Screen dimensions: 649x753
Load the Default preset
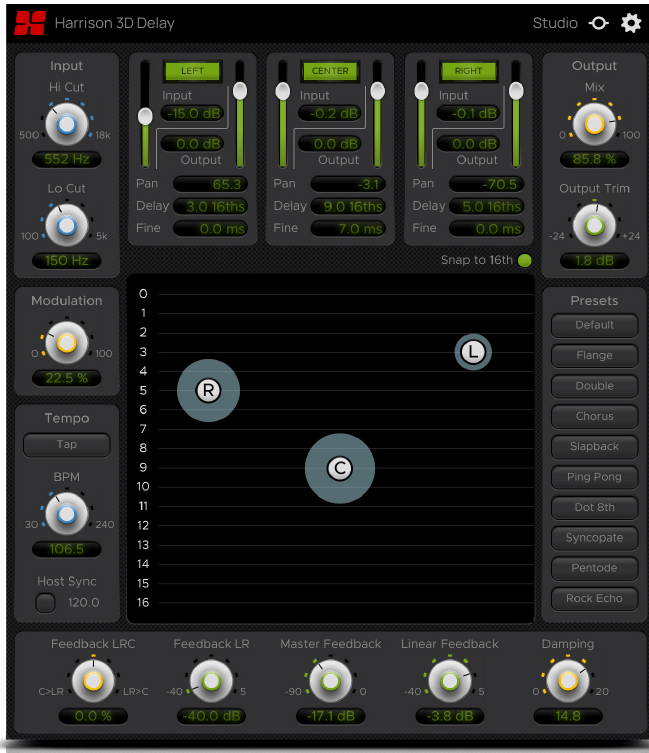[x=594, y=325]
